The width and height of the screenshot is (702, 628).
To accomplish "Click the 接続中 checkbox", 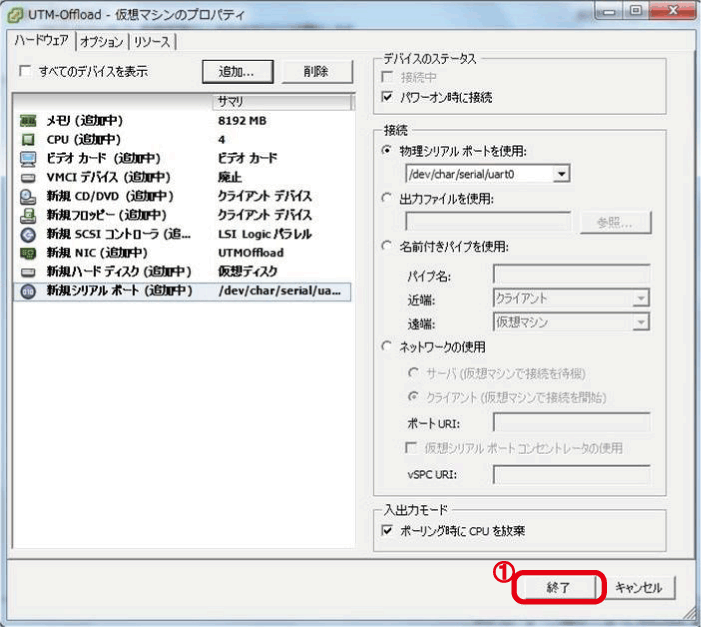I will [387, 77].
